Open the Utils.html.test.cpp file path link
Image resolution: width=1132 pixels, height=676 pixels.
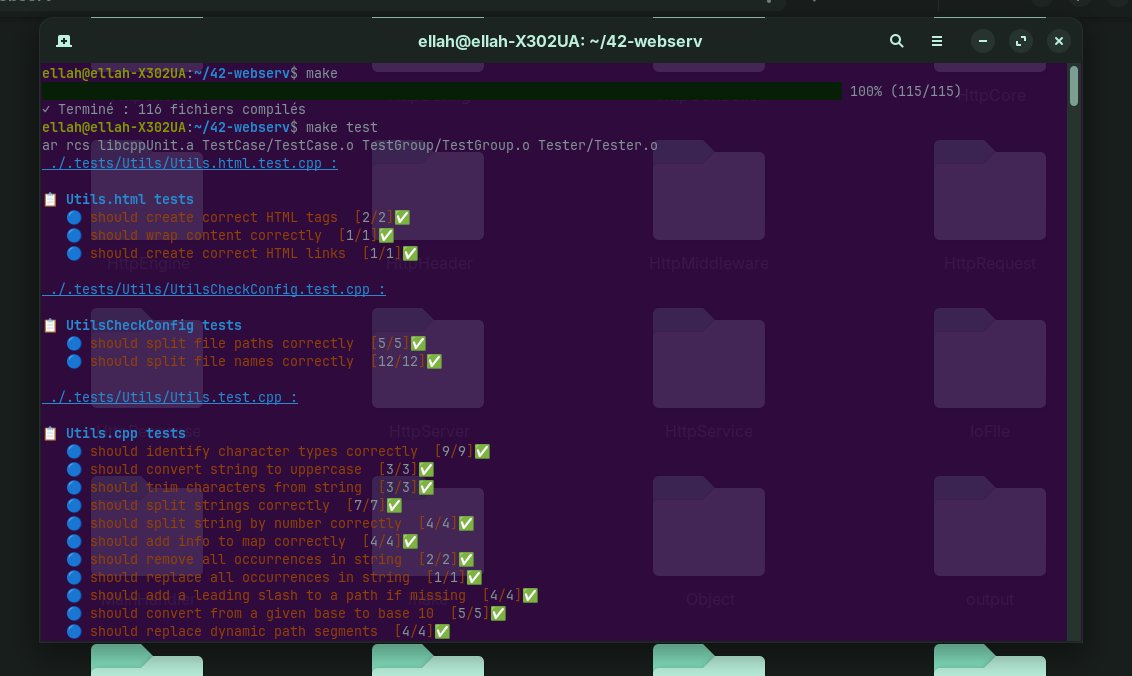coord(190,163)
